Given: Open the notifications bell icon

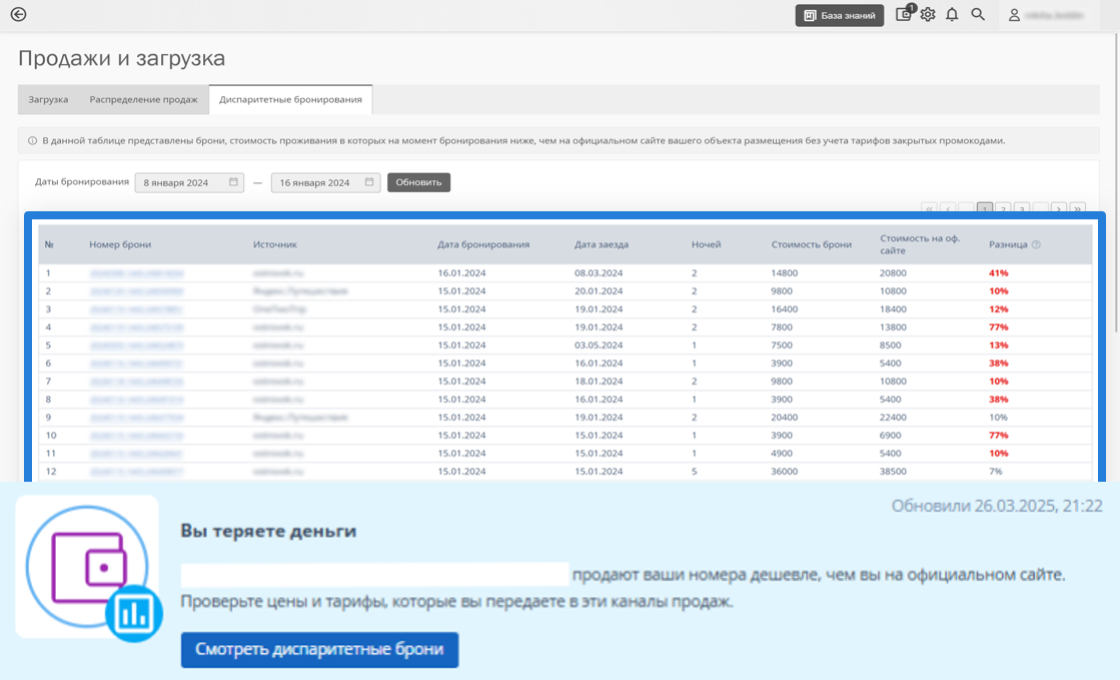Looking at the screenshot, I should pos(951,15).
